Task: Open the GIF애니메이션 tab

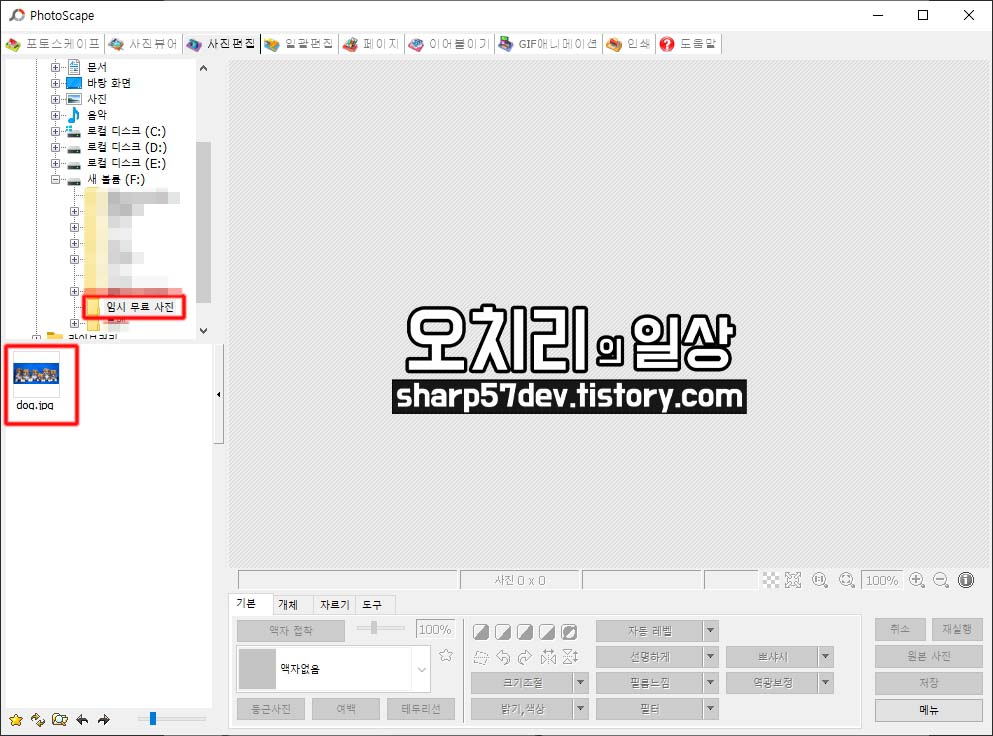Action: pyautogui.click(x=548, y=44)
